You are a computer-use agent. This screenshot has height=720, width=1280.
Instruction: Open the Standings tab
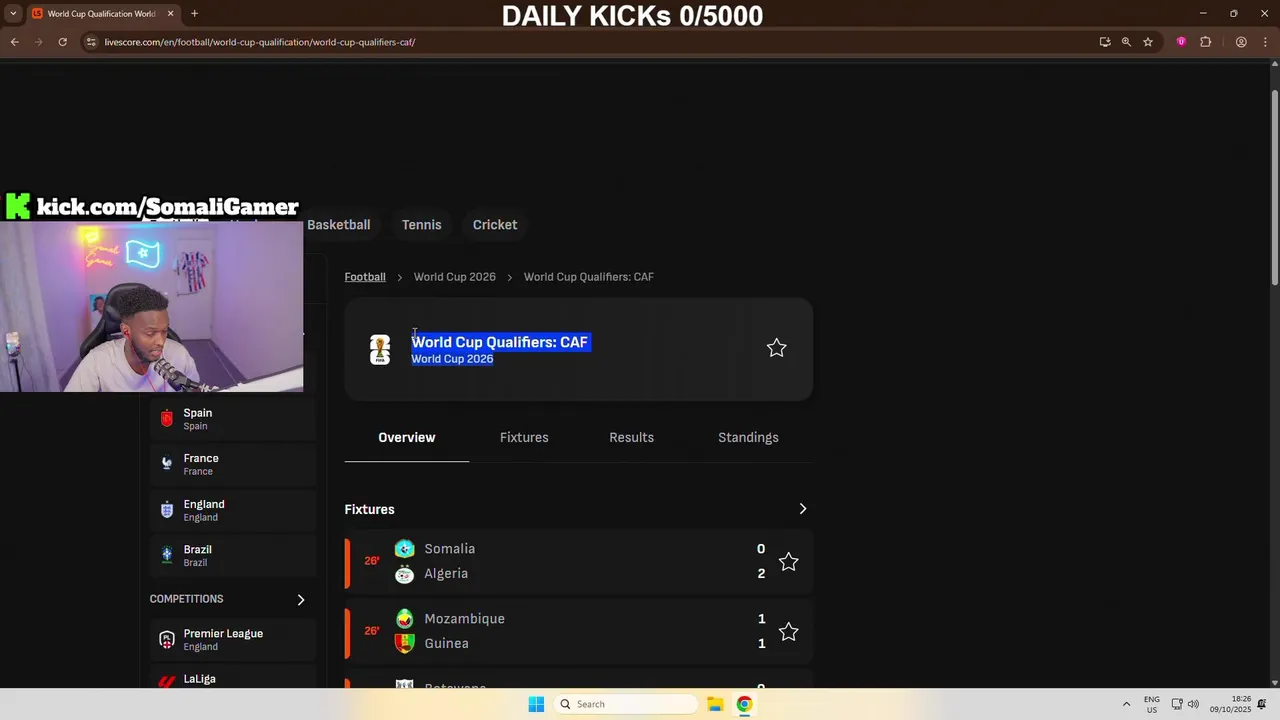[x=748, y=437]
